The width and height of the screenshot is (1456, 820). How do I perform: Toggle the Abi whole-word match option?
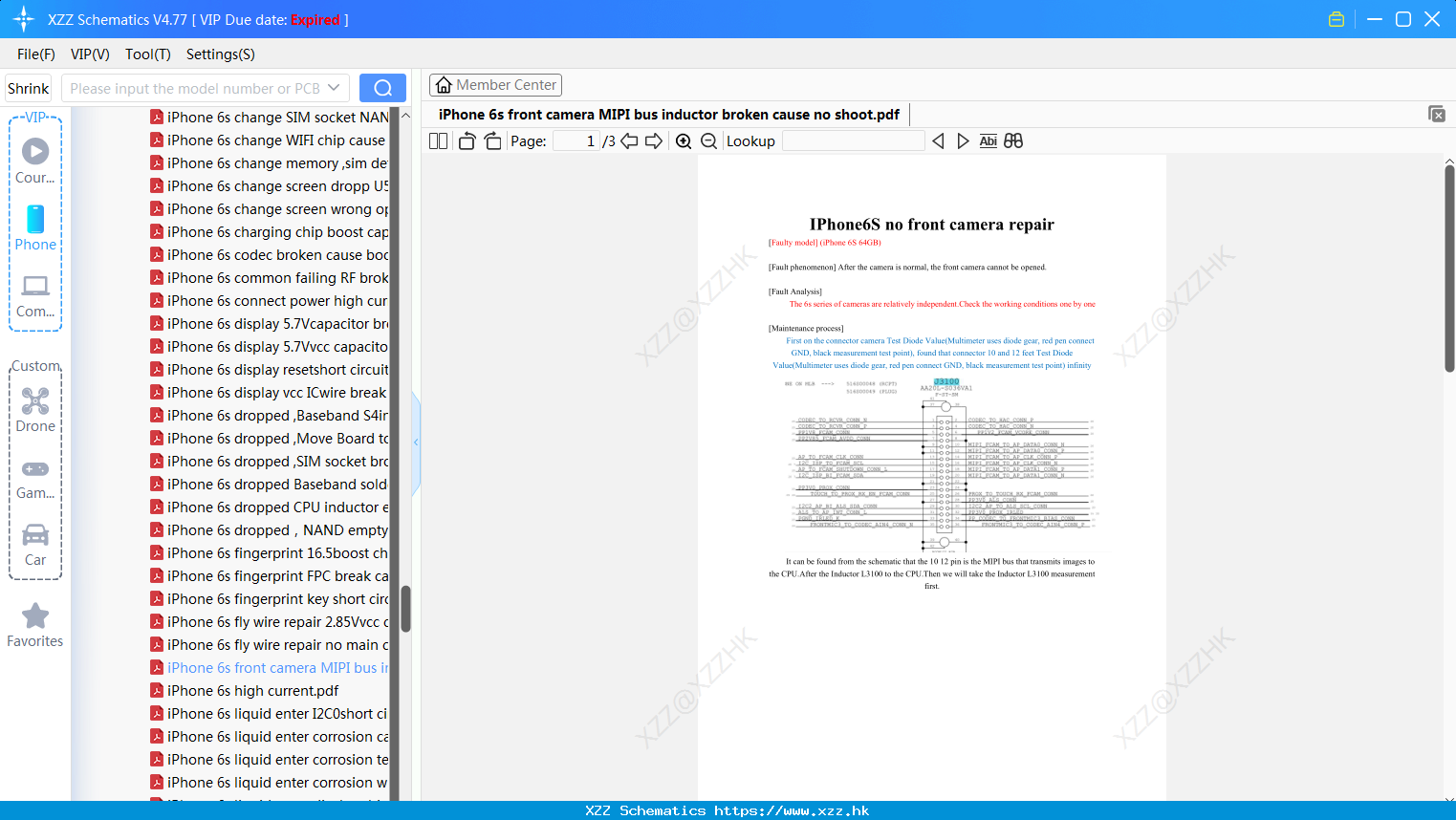tap(988, 140)
